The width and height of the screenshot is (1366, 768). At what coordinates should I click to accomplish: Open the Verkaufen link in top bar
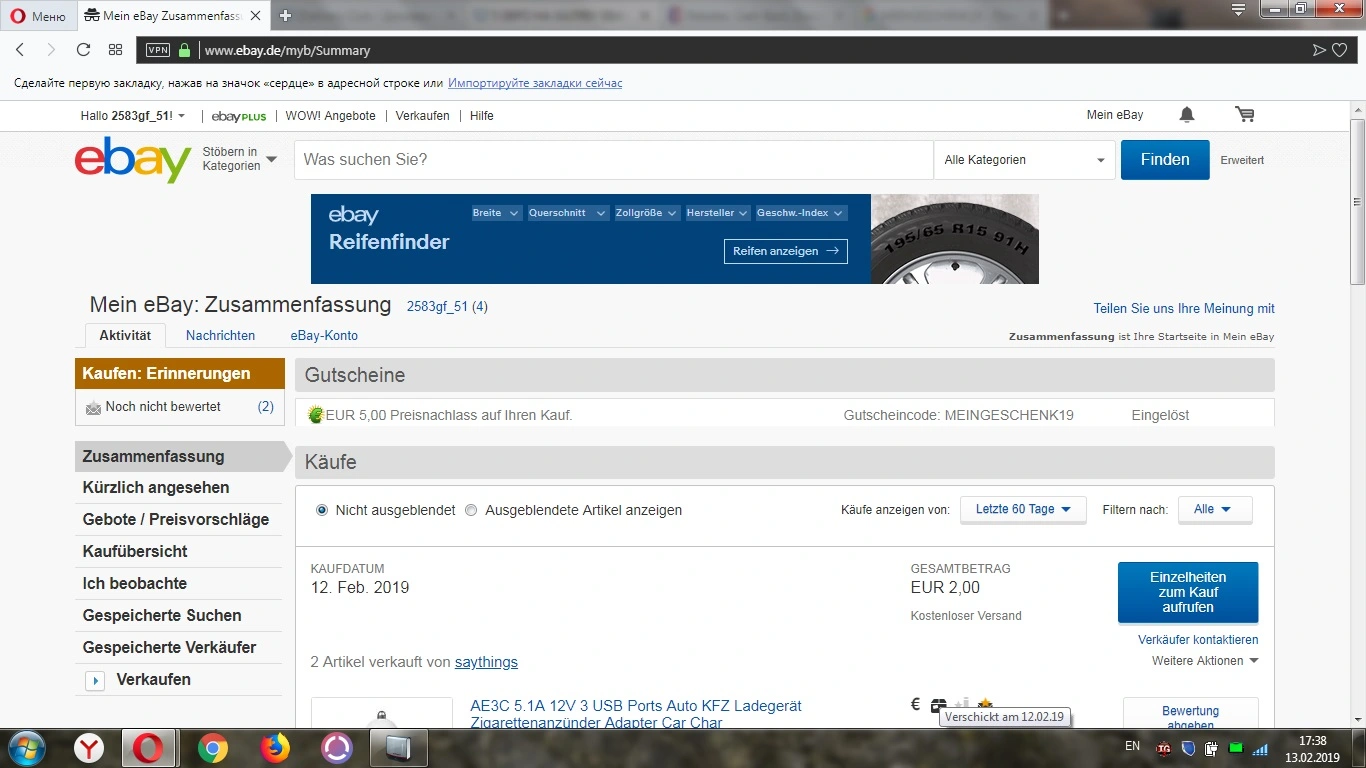422,116
